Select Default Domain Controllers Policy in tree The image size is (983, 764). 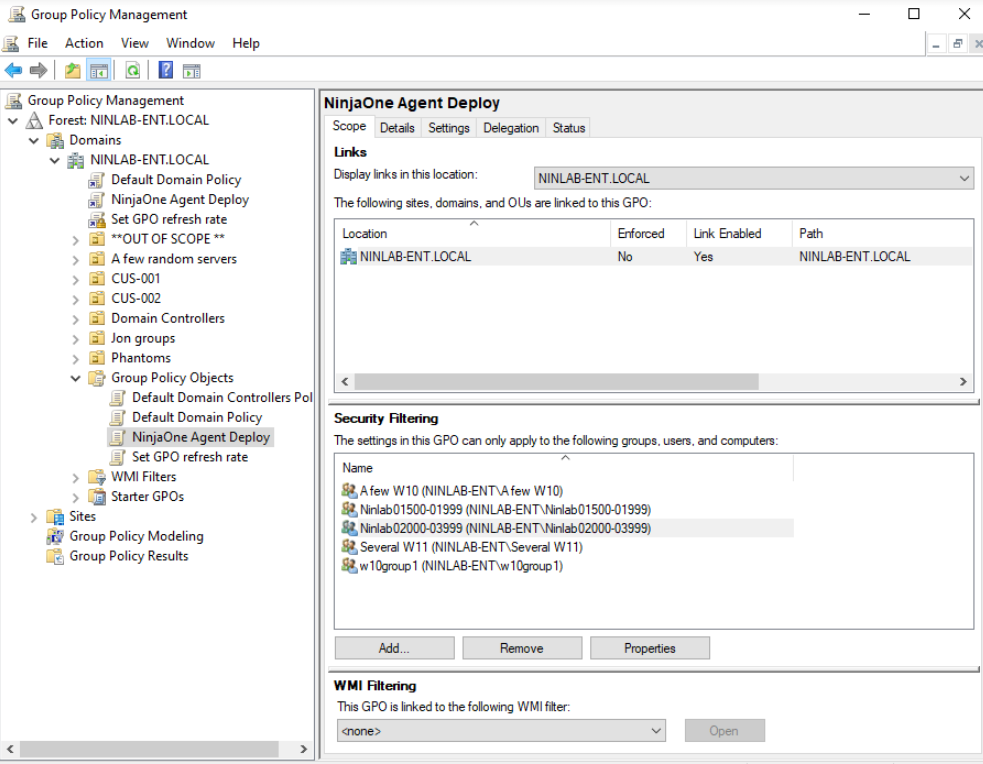click(222, 398)
